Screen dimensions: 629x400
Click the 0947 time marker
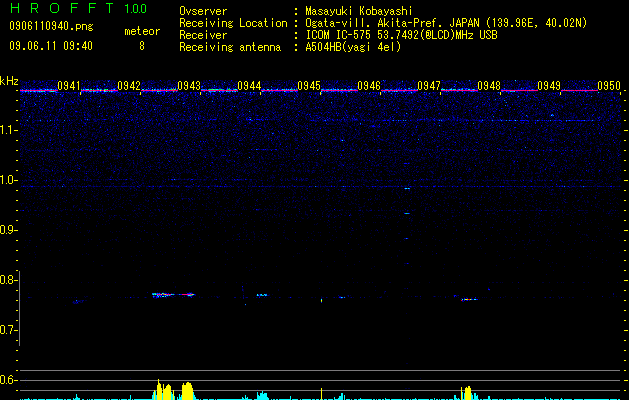click(x=429, y=86)
